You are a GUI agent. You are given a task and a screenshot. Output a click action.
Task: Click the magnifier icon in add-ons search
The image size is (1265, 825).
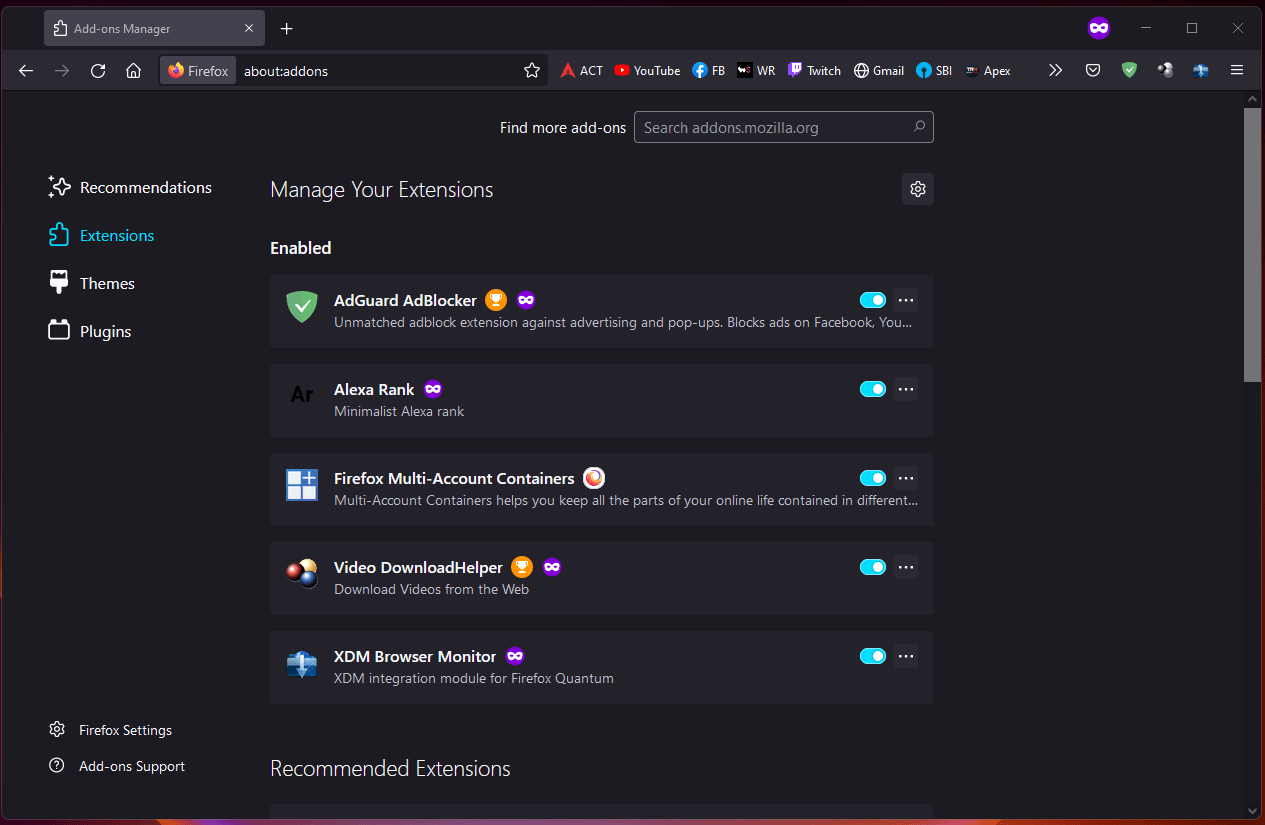[x=919, y=127]
